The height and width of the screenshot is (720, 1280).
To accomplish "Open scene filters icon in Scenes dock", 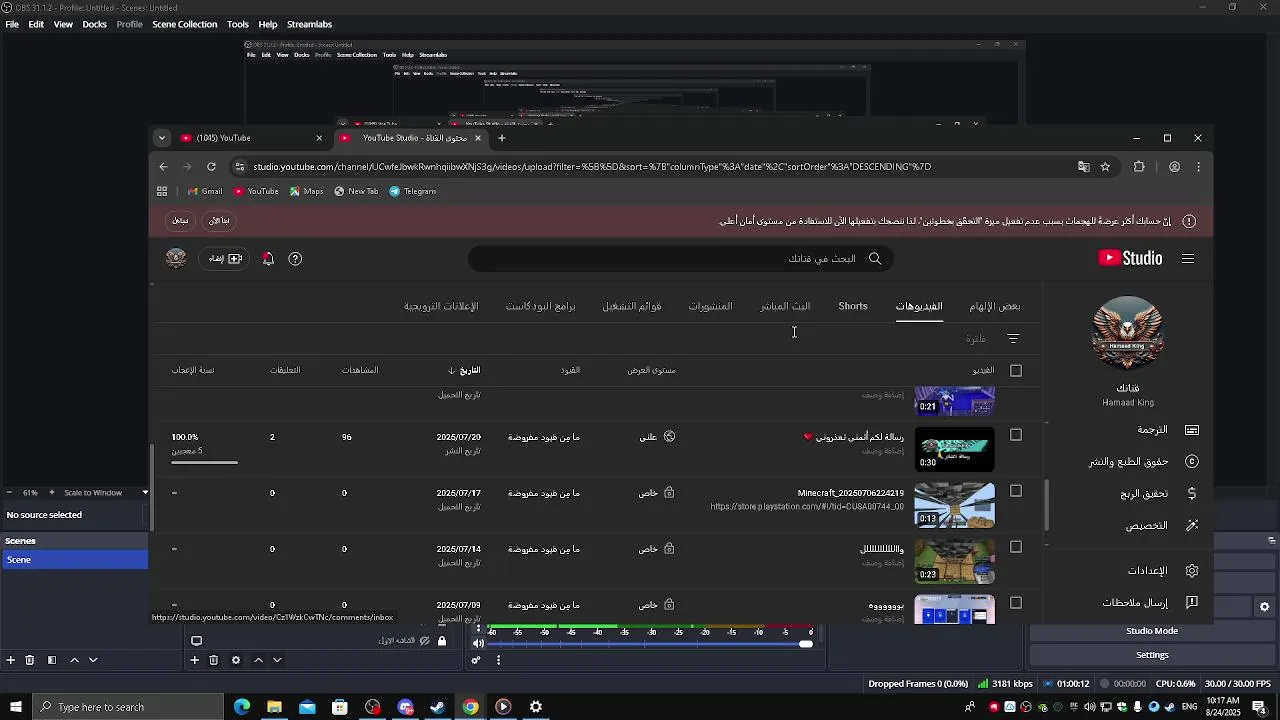I will 51,660.
